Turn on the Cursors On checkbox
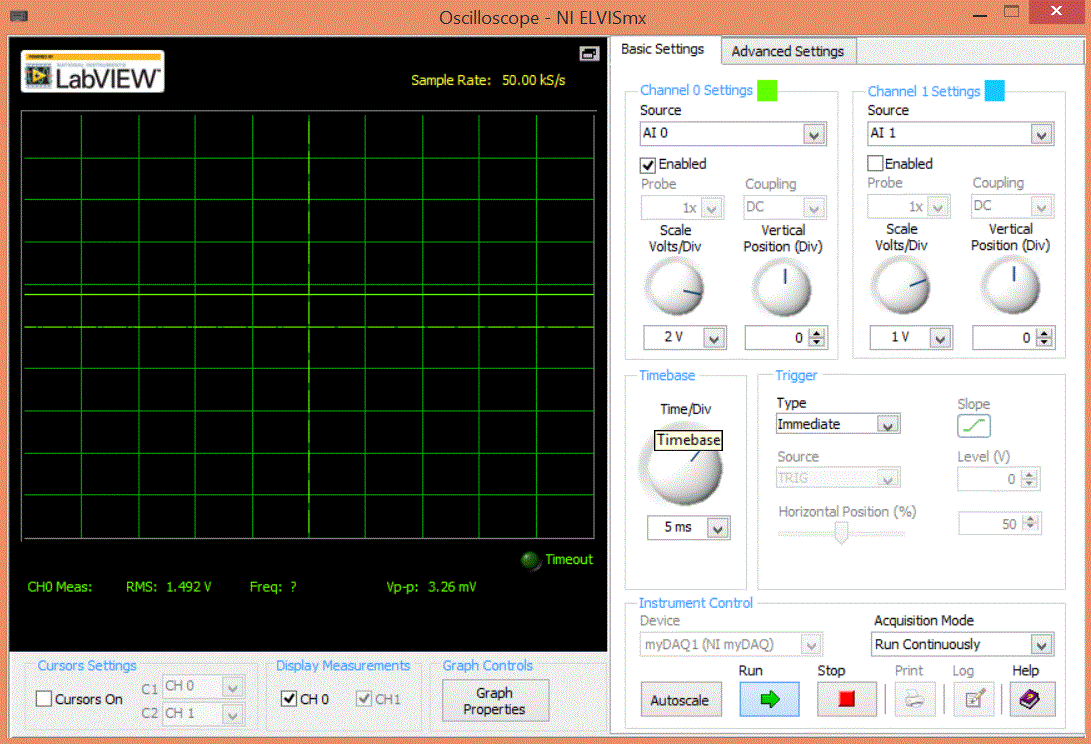The height and width of the screenshot is (744, 1091). 44,699
